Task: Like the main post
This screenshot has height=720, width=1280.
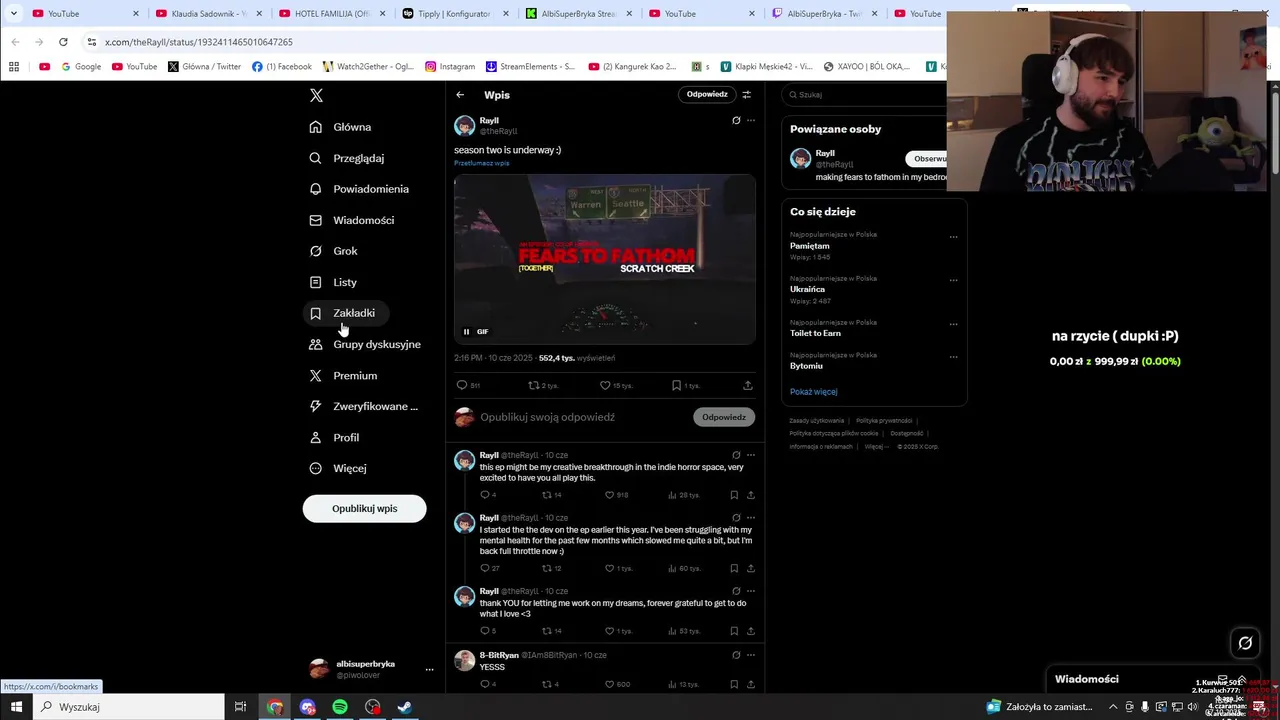Action: pos(605,385)
